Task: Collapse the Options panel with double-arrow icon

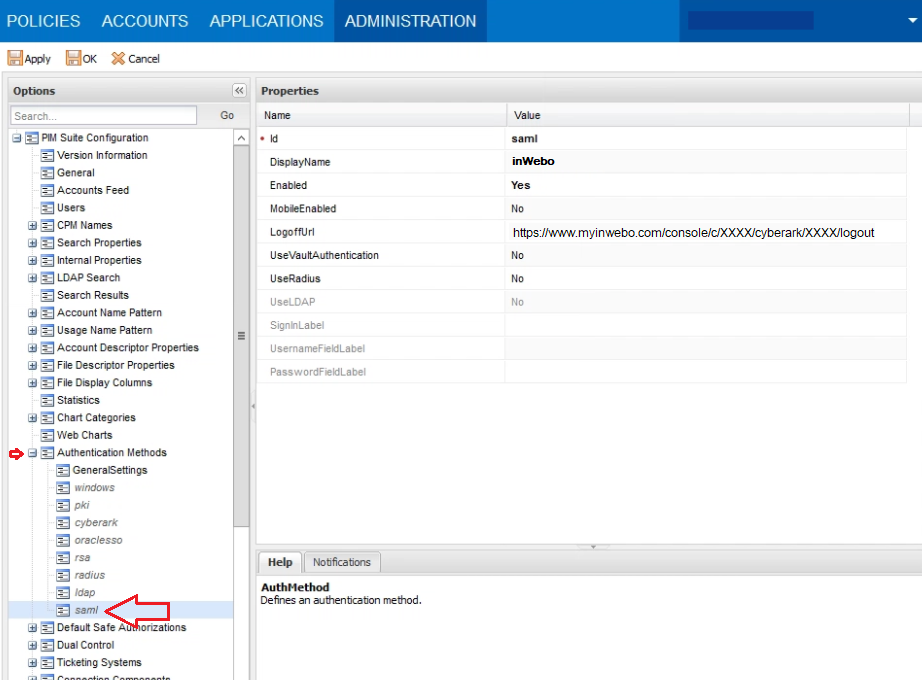Action: (x=239, y=91)
